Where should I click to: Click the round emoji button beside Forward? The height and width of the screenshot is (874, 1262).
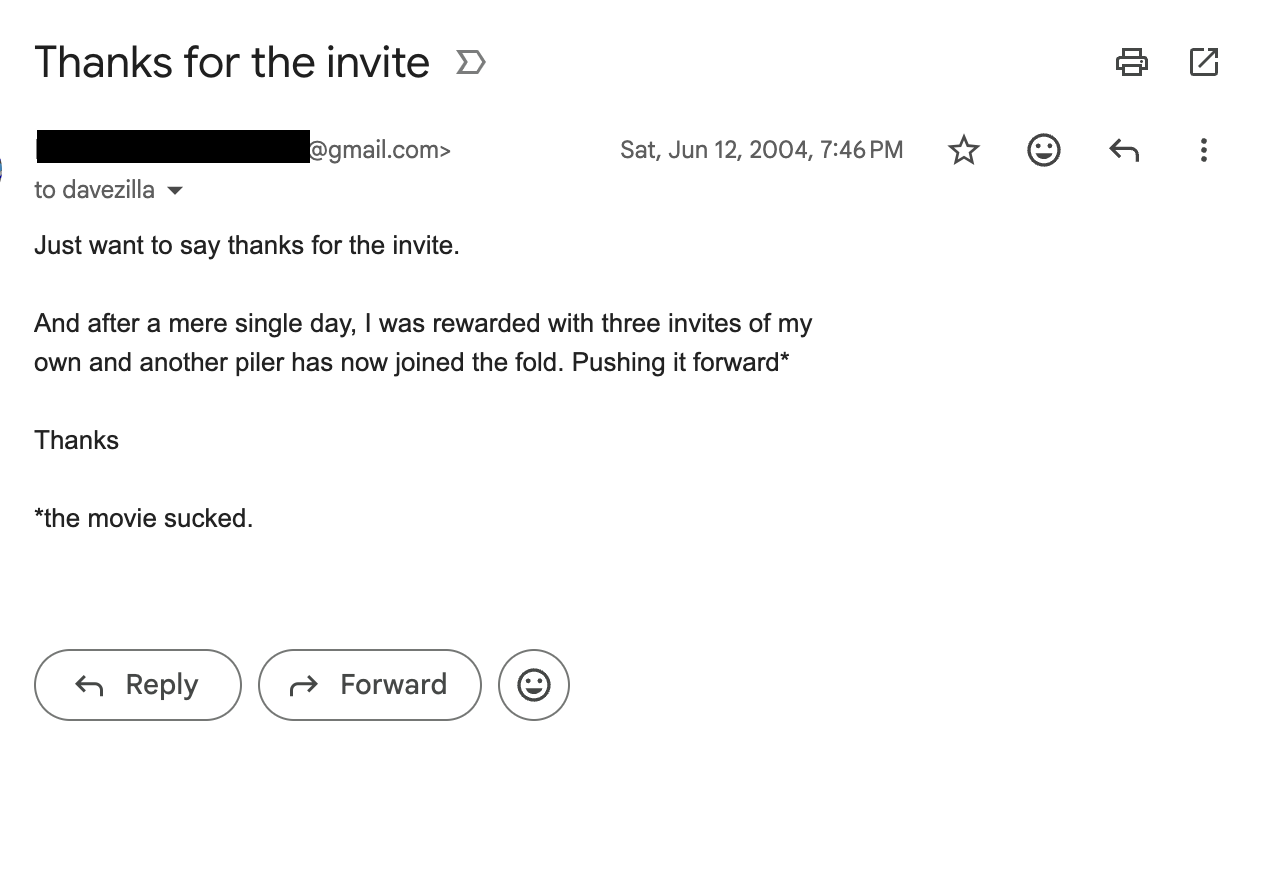tap(533, 685)
